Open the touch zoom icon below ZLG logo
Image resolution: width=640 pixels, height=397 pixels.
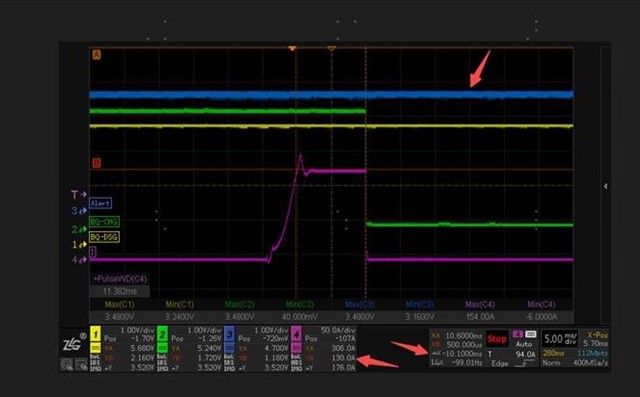point(67,364)
